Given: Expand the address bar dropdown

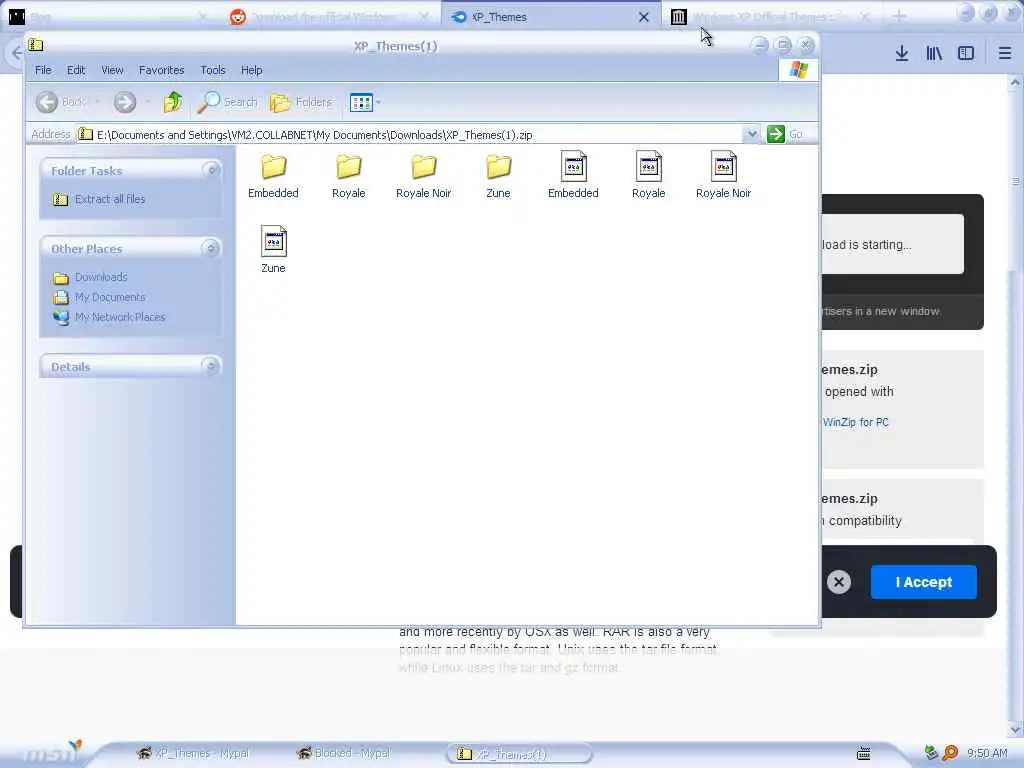Looking at the screenshot, I should (751, 134).
